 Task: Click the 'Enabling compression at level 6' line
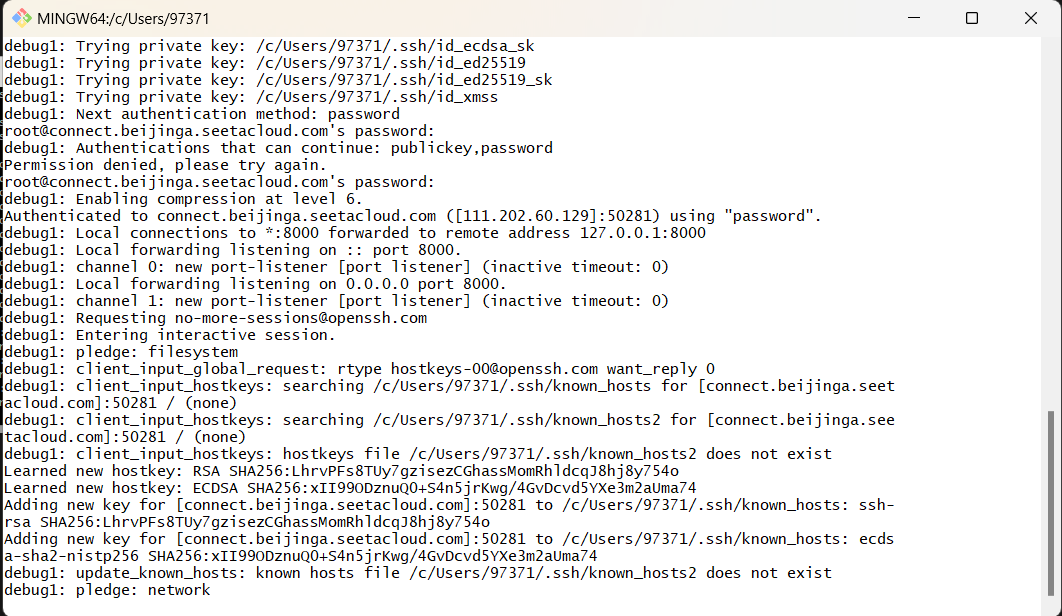point(184,199)
